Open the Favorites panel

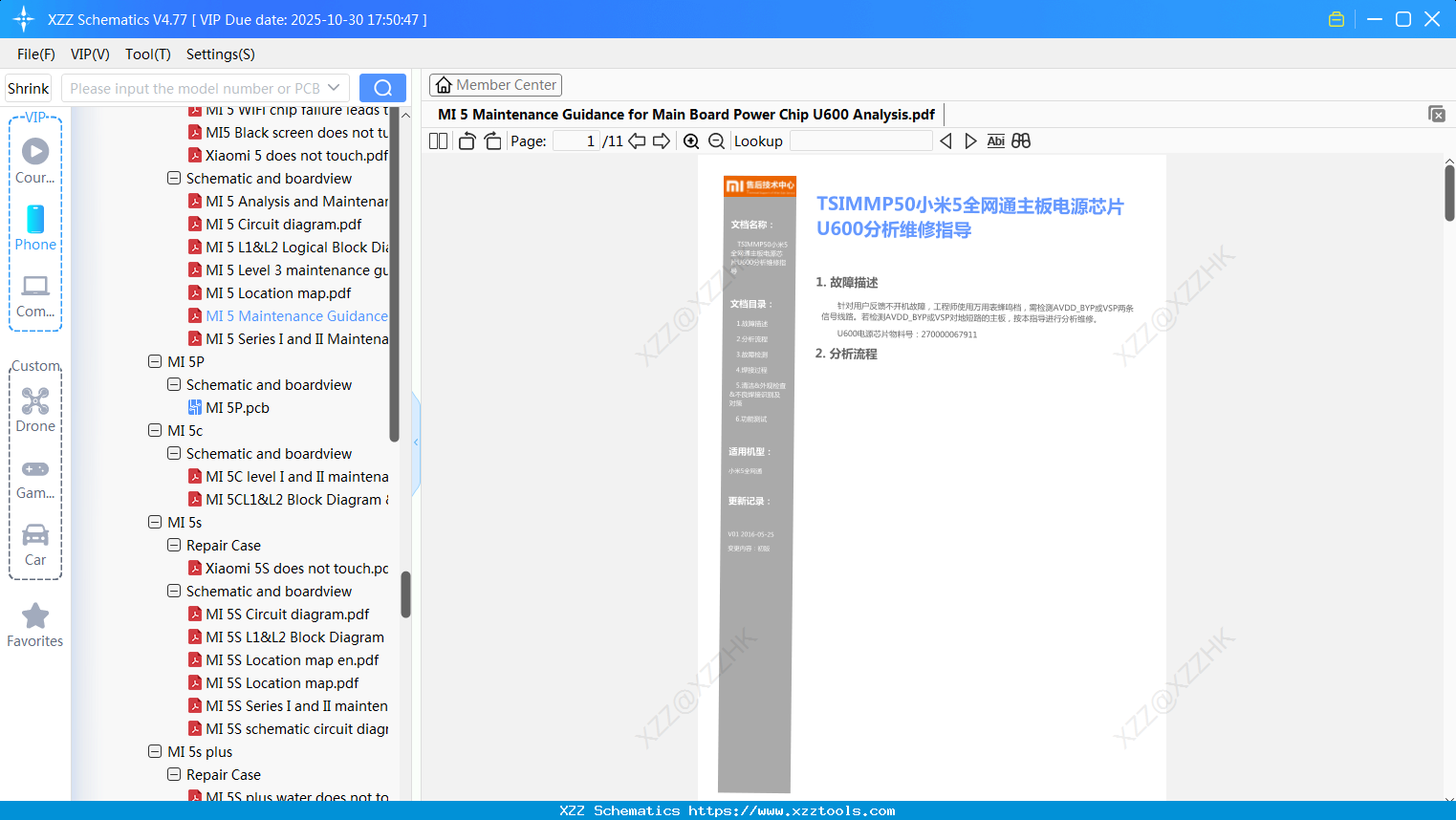coord(34,625)
